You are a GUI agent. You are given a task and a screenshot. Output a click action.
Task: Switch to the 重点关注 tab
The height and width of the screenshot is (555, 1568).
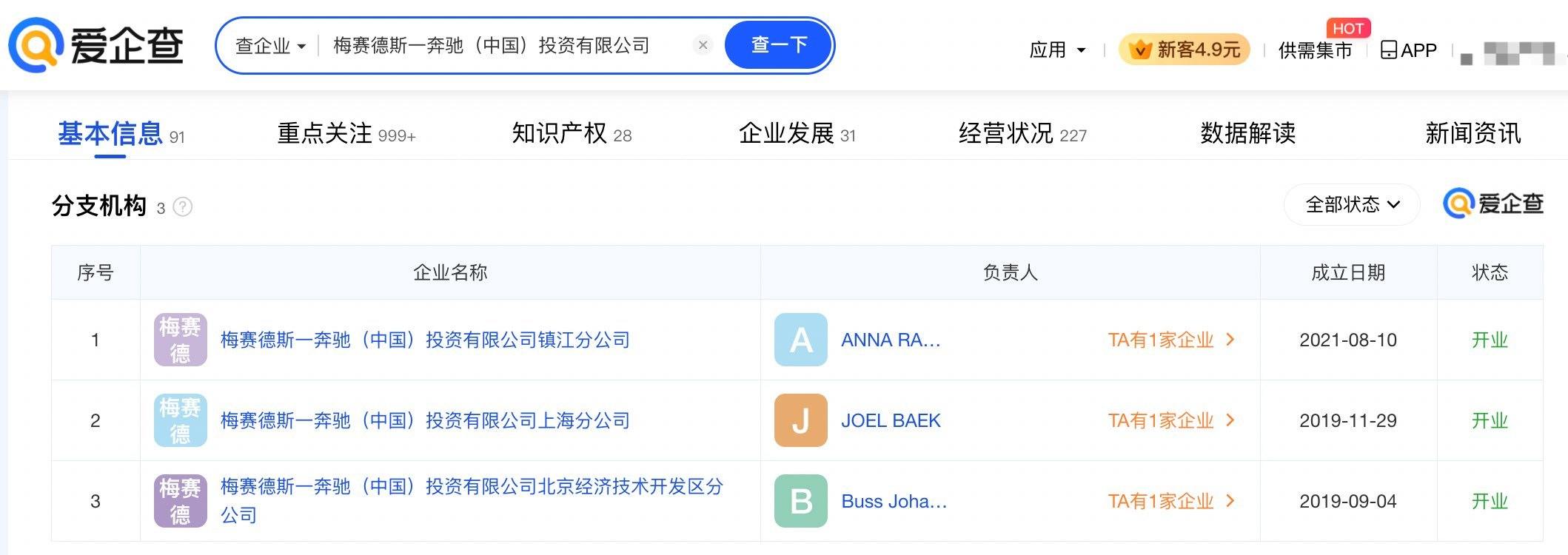346,134
